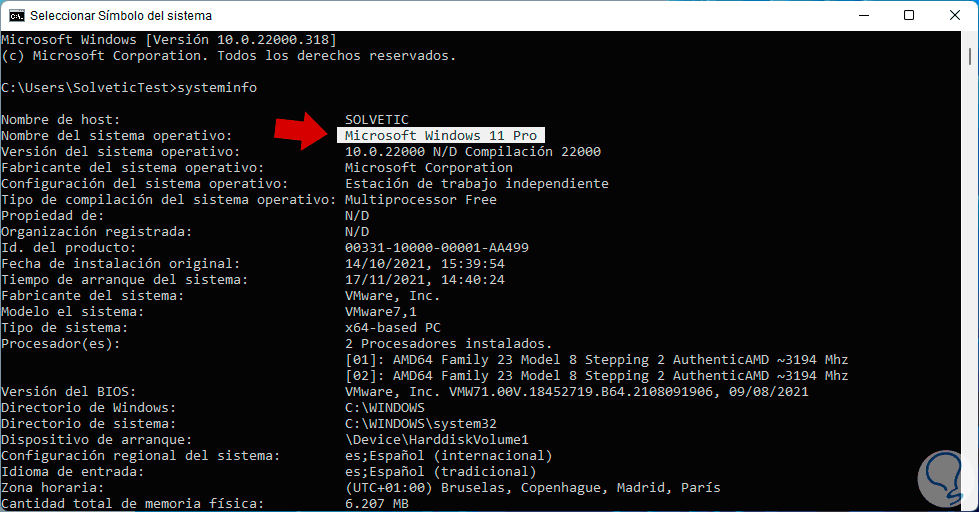Click label 'Nombre del sistema operativo:'
The width and height of the screenshot is (979, 512).
[117, 135]
